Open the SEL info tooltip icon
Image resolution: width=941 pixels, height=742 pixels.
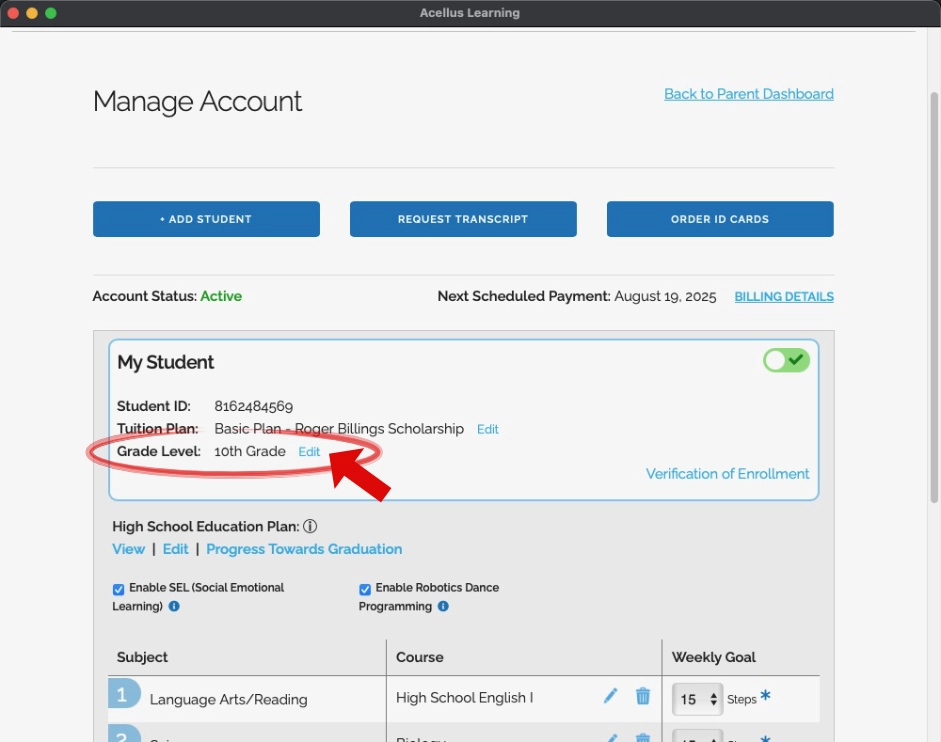pos(174,606)
